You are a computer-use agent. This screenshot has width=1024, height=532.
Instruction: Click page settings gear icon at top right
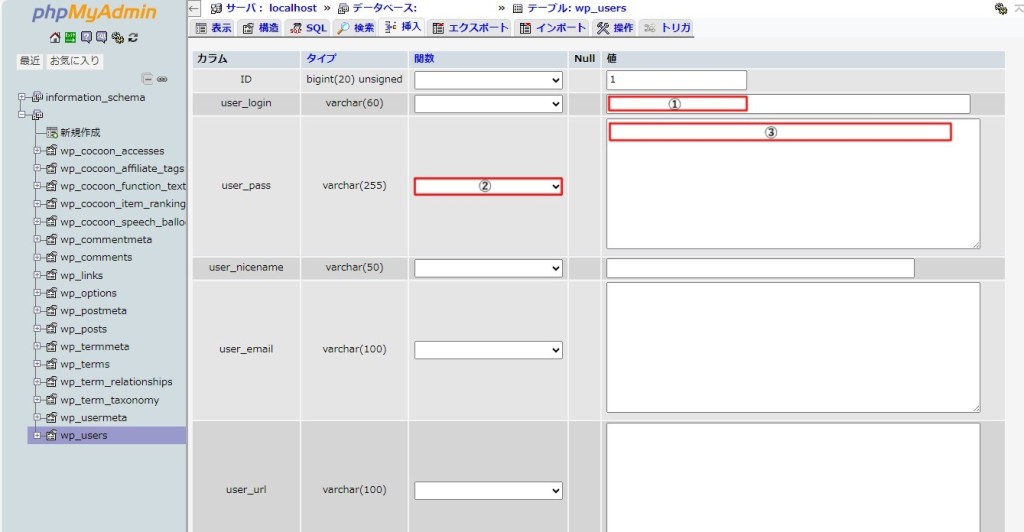pyautogui.click(x=1000, y=8)
